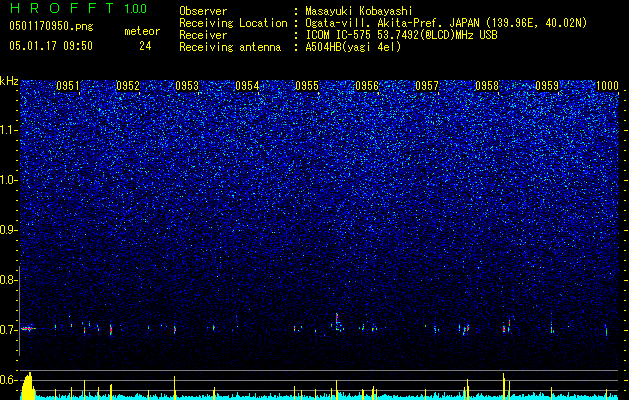Click the 1.0 kHz axis label
The width and height of the screenshot is (629, 400).
(x=8, y=180)
